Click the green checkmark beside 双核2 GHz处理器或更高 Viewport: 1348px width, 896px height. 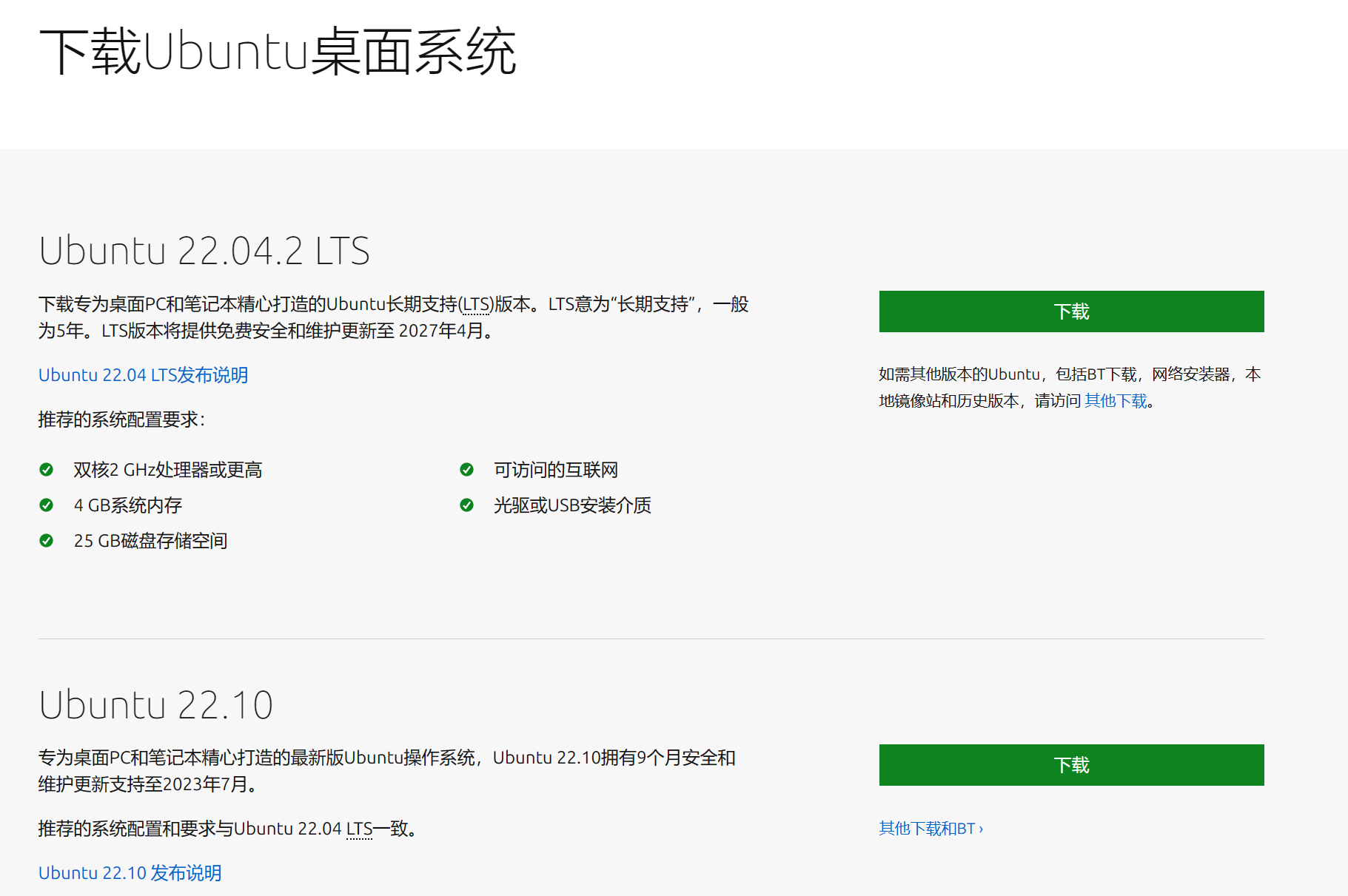click(x=46, y=470)
